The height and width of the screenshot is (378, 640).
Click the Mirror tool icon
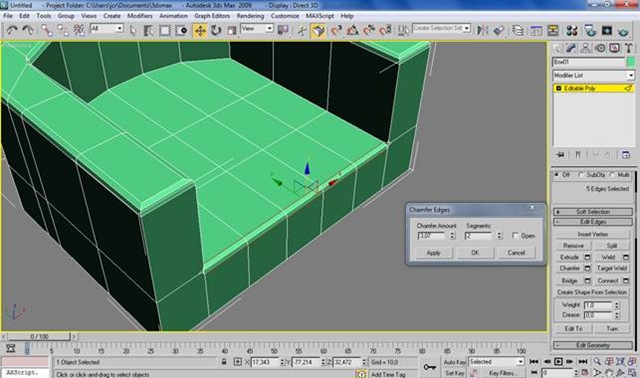483,31
